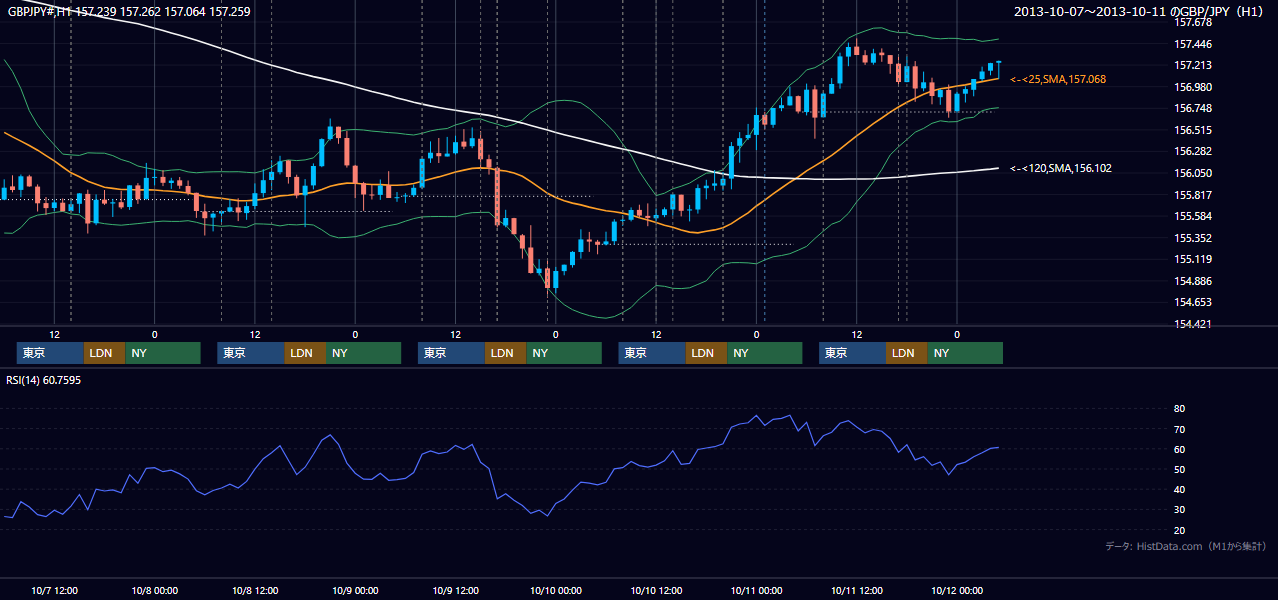Click the 156.515 price axis label
1278x600 pixels.
click(1192, 130)
